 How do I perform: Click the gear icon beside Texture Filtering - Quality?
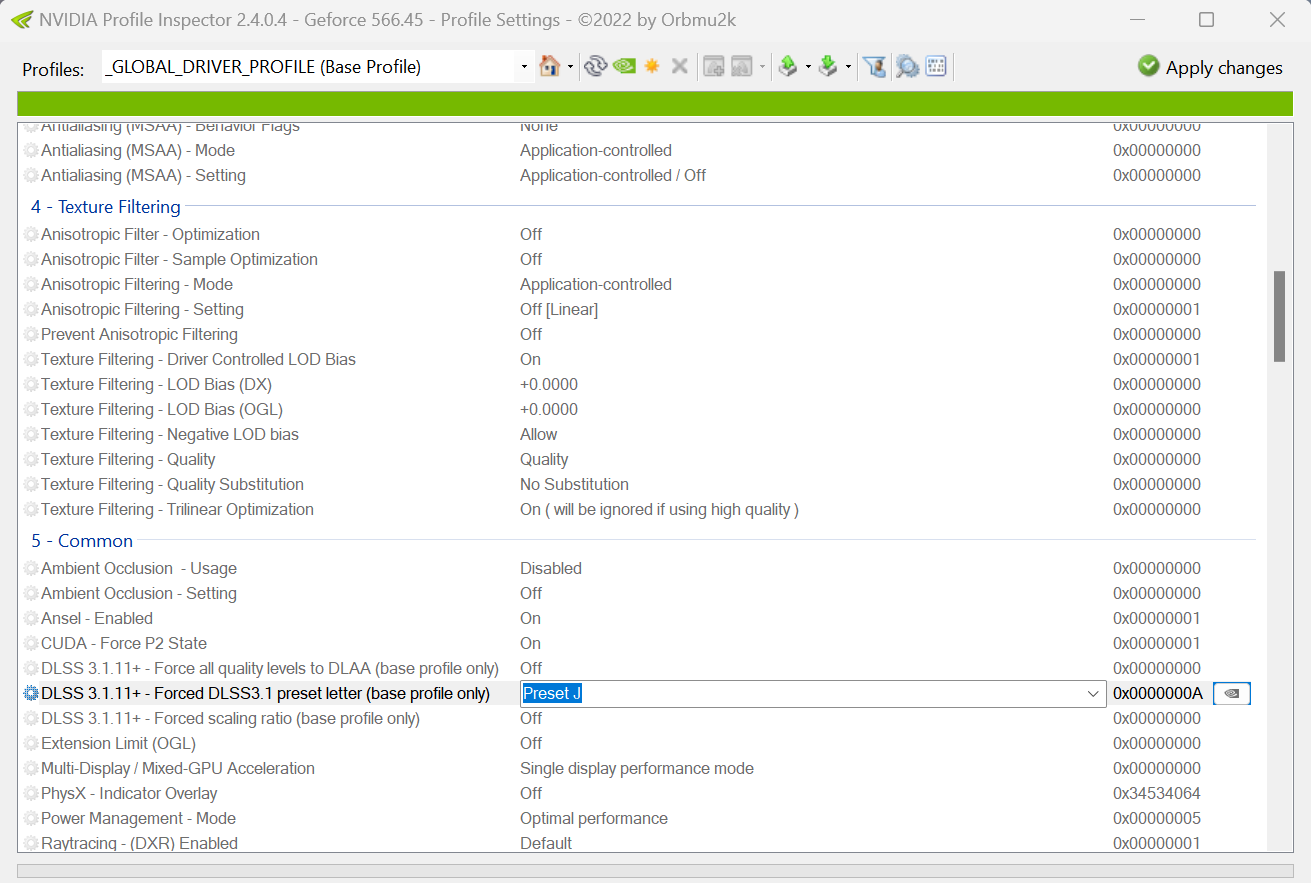tap(31, 460)
